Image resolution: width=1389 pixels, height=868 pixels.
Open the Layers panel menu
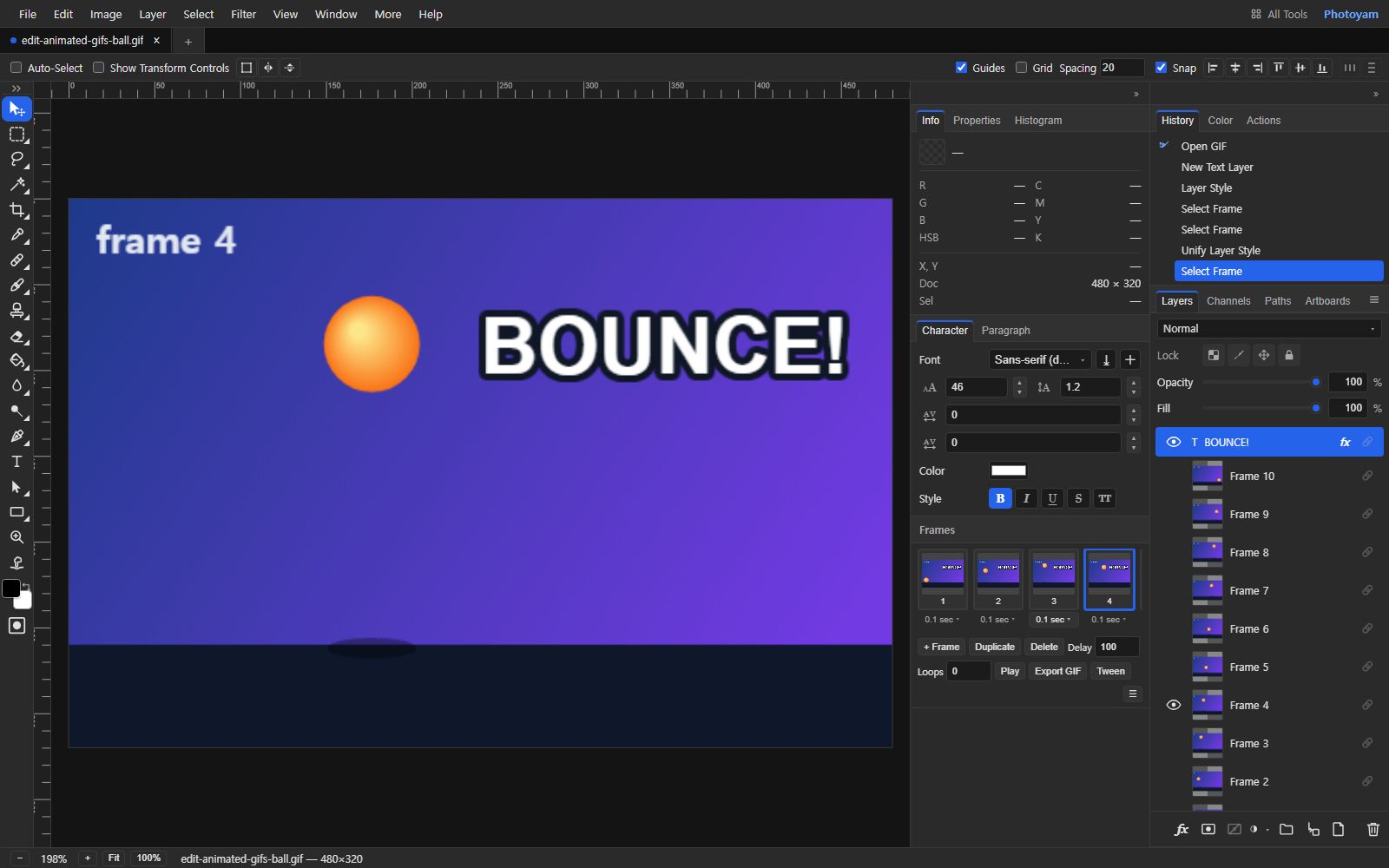tap(1373, 299)
